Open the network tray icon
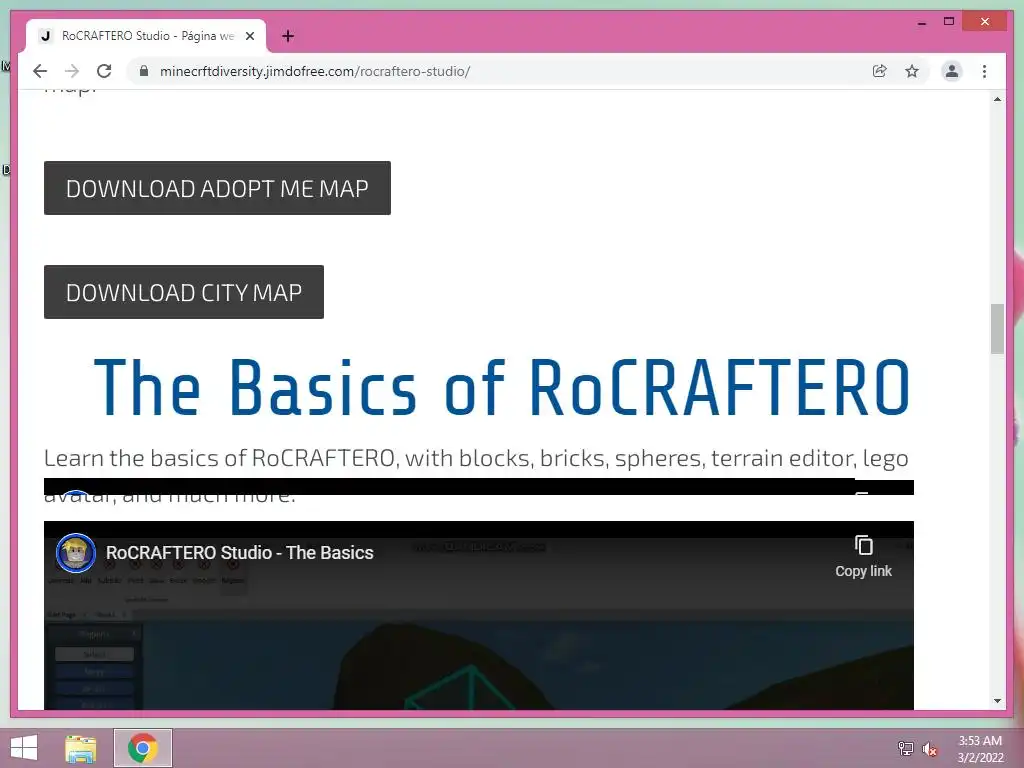The height and width of the screenshot is (768, 1024). [905, 748]
